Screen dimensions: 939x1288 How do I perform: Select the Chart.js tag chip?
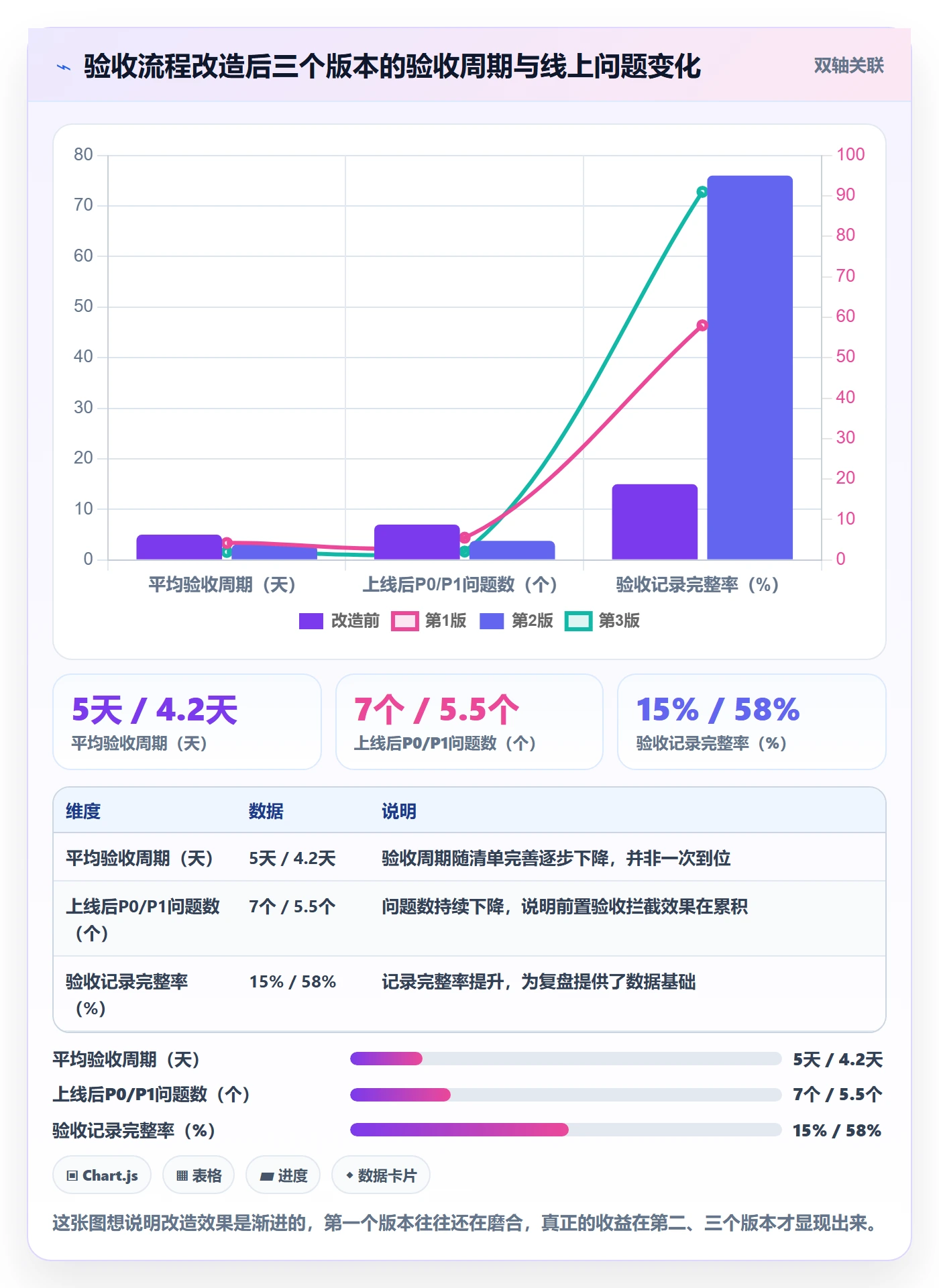[102, 1175]
